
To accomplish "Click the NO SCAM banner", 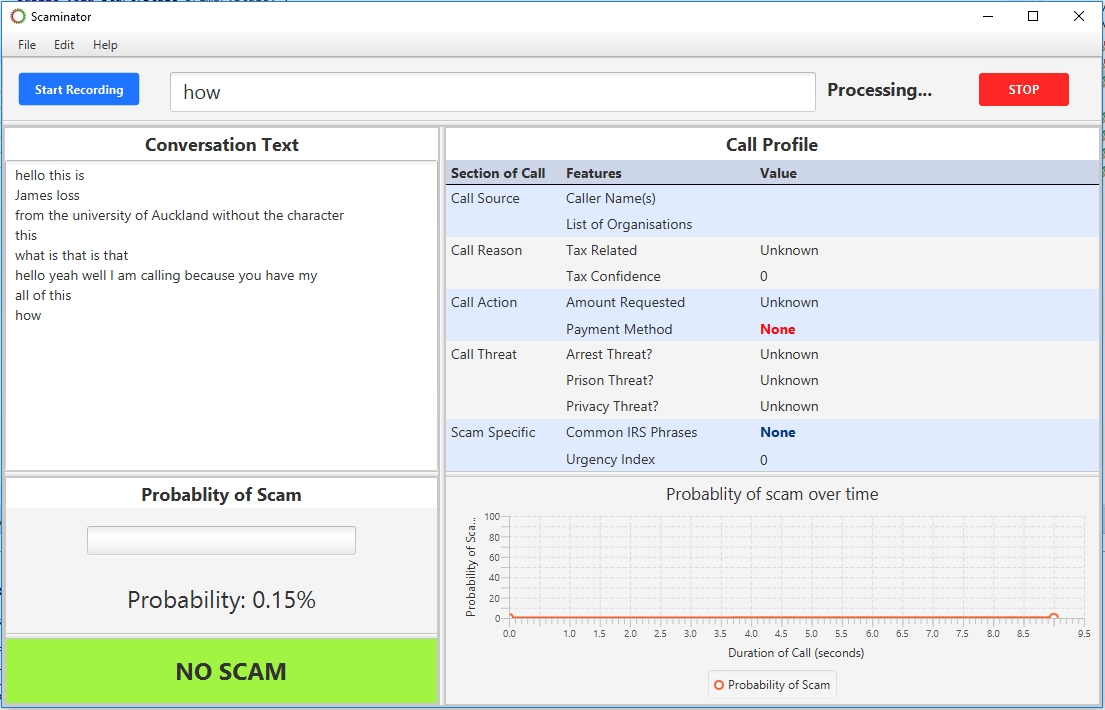I will point(221,671).
